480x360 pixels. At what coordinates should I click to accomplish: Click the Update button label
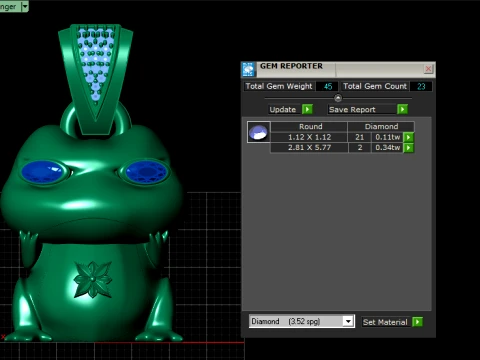(x=283, y=109)
